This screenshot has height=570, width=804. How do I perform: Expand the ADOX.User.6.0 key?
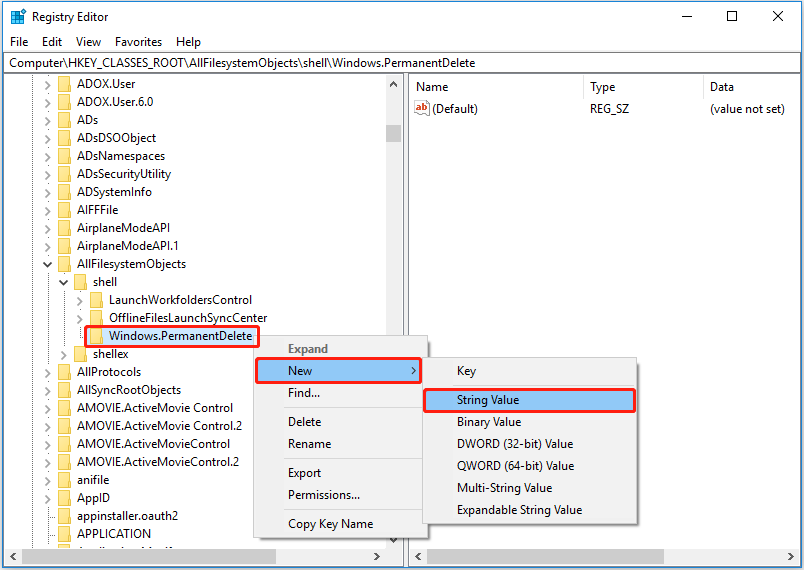click(x=48, y=103)
